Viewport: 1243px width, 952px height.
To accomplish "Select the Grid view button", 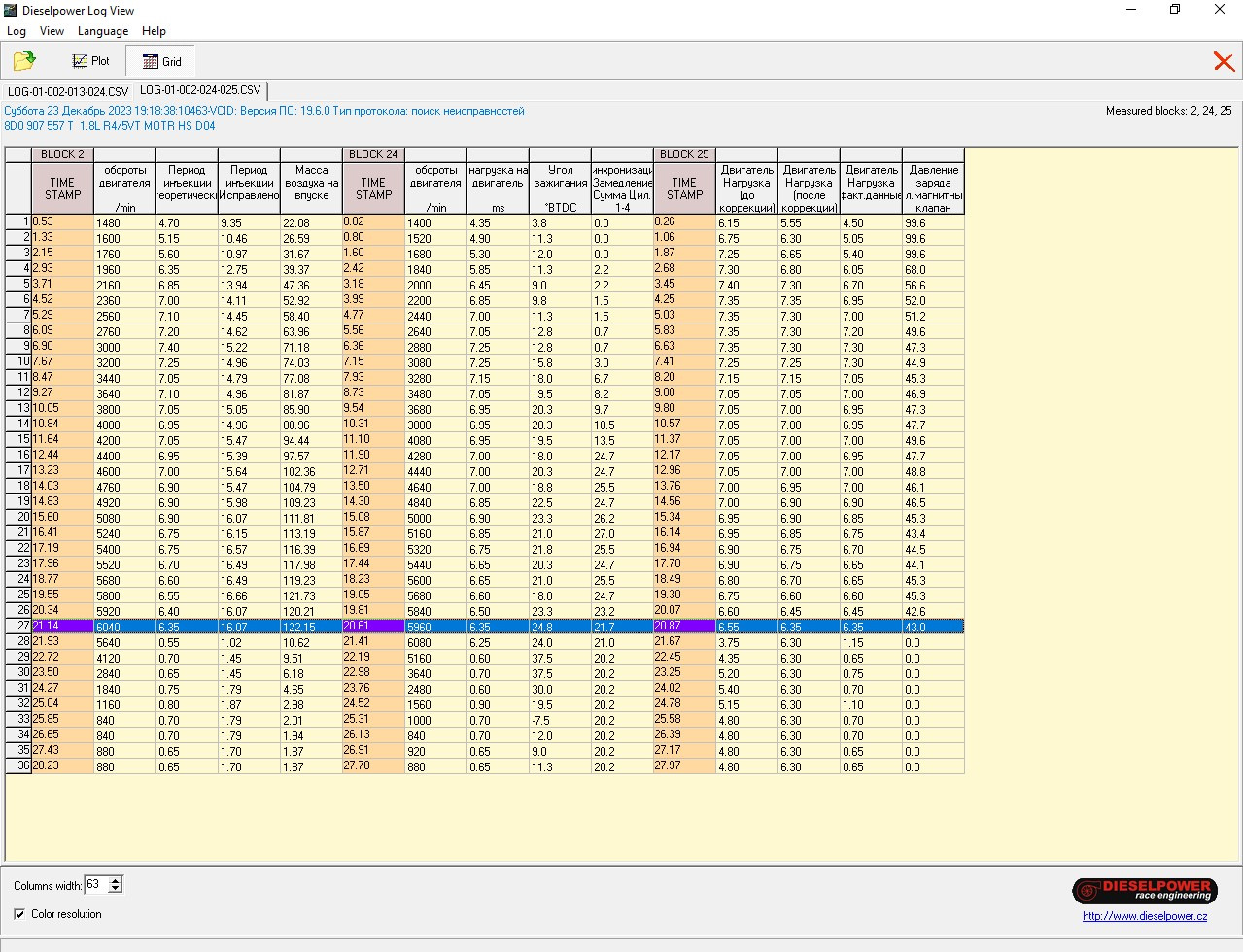I will (x=161, y=61).
